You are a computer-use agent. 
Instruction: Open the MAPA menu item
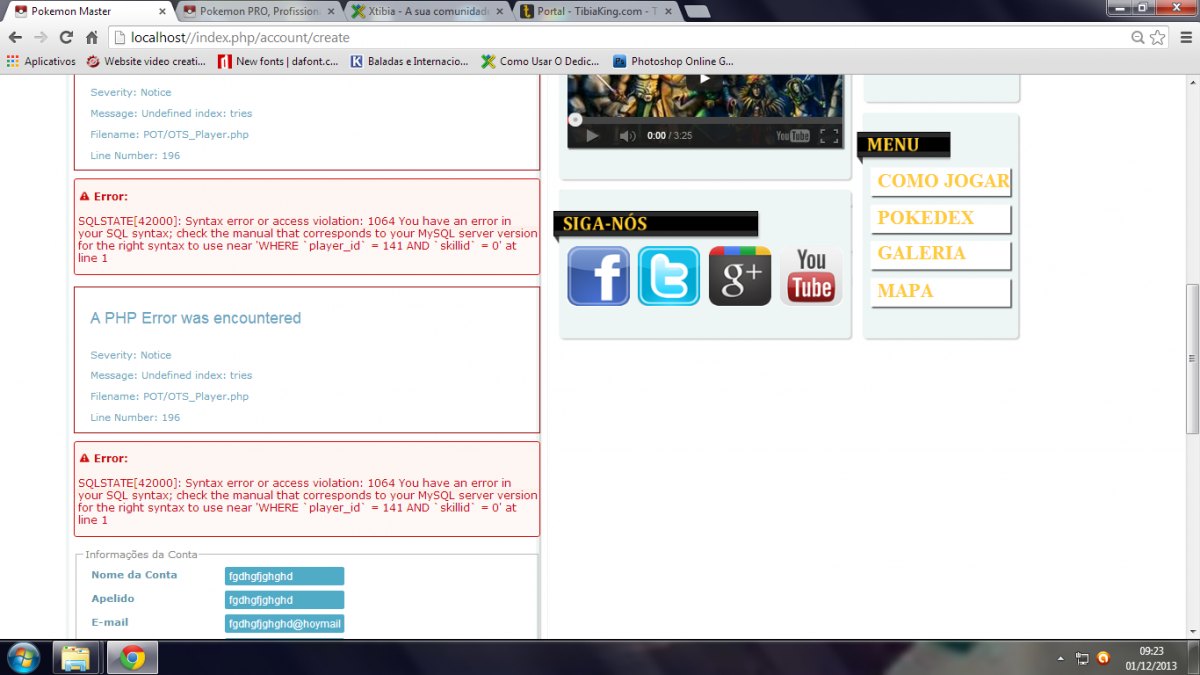[942, 292]
